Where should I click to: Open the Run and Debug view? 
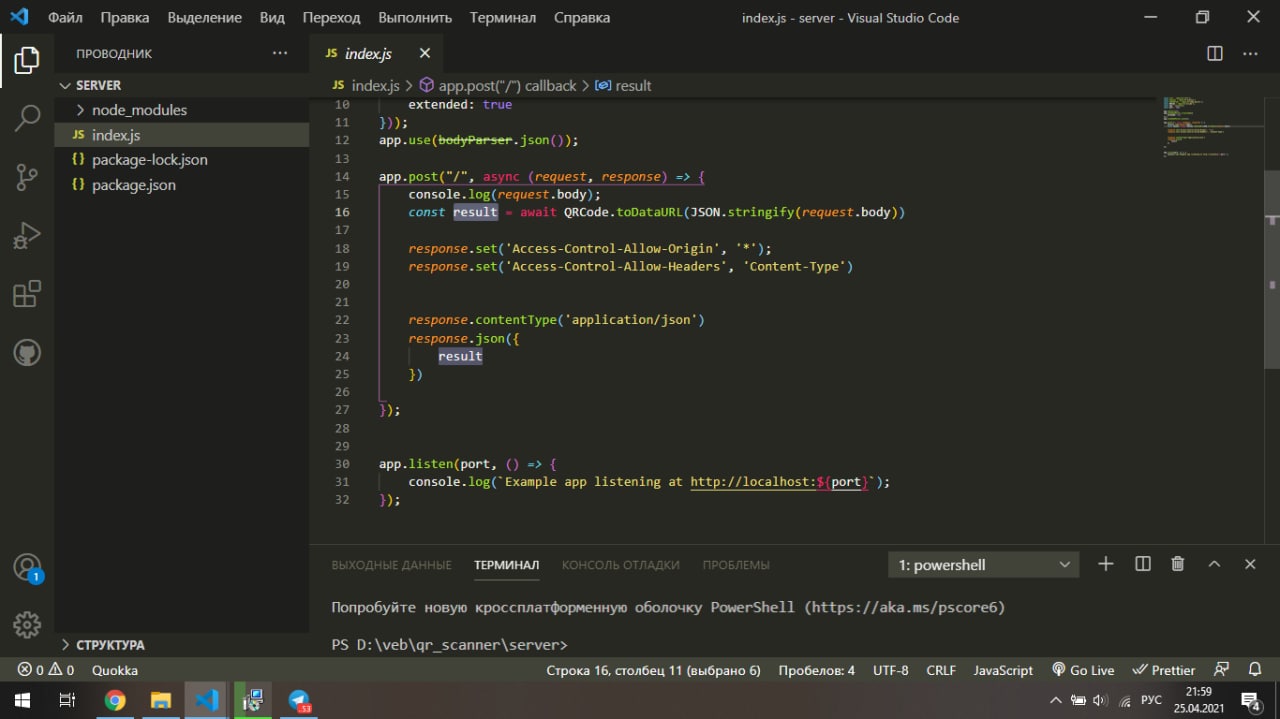(27, 236)
